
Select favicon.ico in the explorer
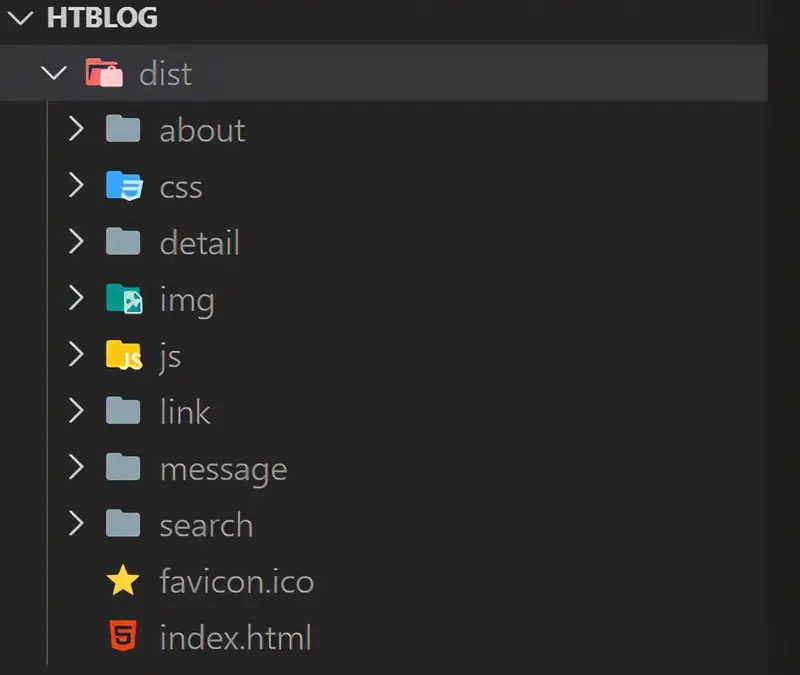tap(236, 581)
